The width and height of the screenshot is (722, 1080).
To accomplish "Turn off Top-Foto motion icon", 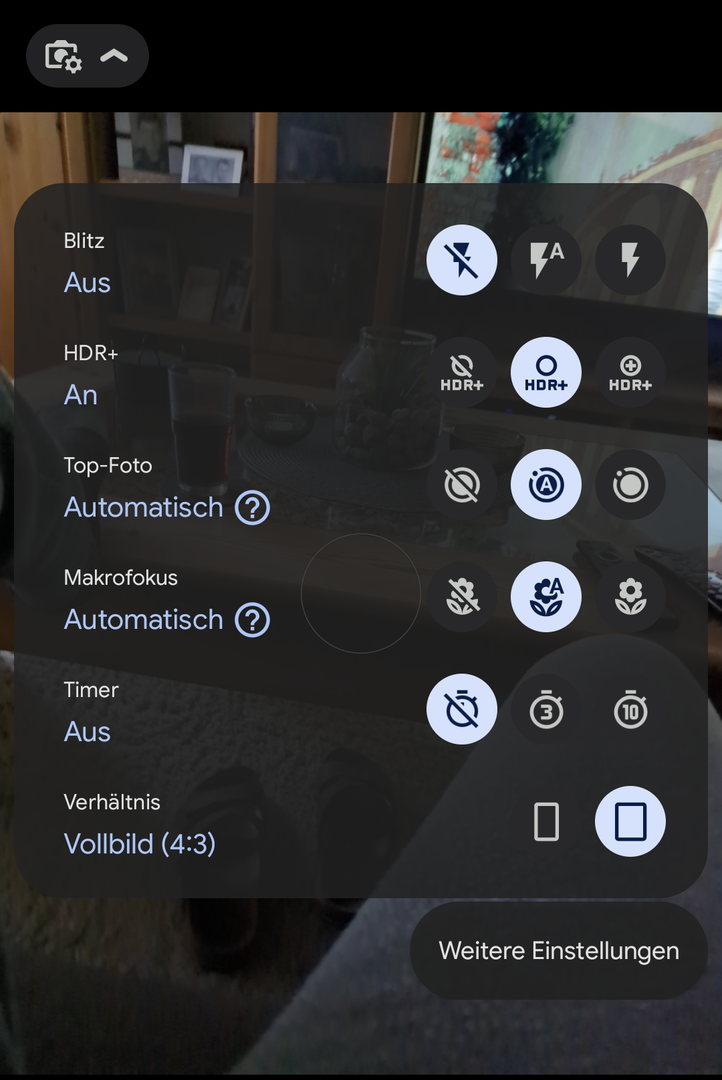I will click(x=462, y=485).
